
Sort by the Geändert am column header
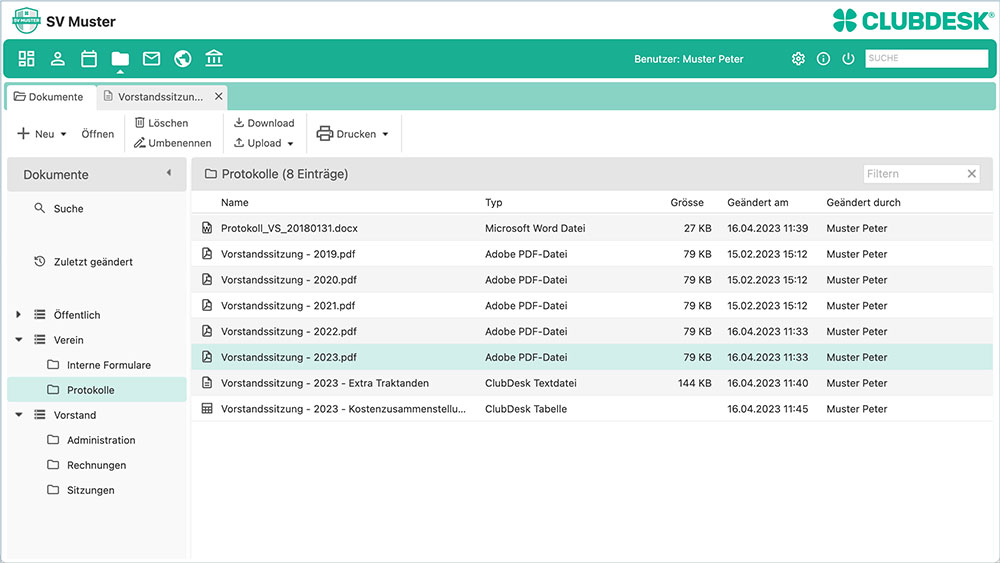click(x=758, y=202)
